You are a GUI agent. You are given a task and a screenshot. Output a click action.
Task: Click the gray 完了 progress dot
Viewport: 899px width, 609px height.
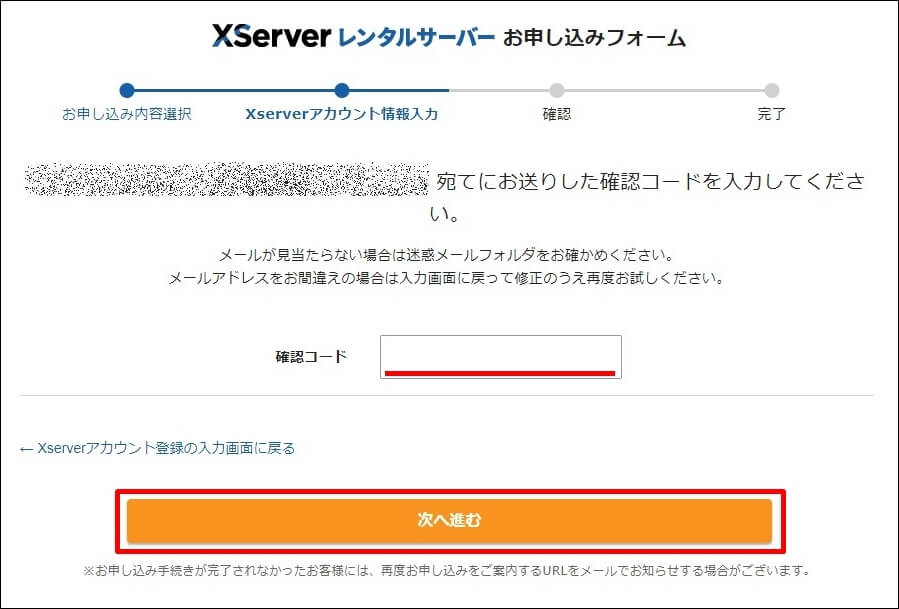click(x=772, y=90)
